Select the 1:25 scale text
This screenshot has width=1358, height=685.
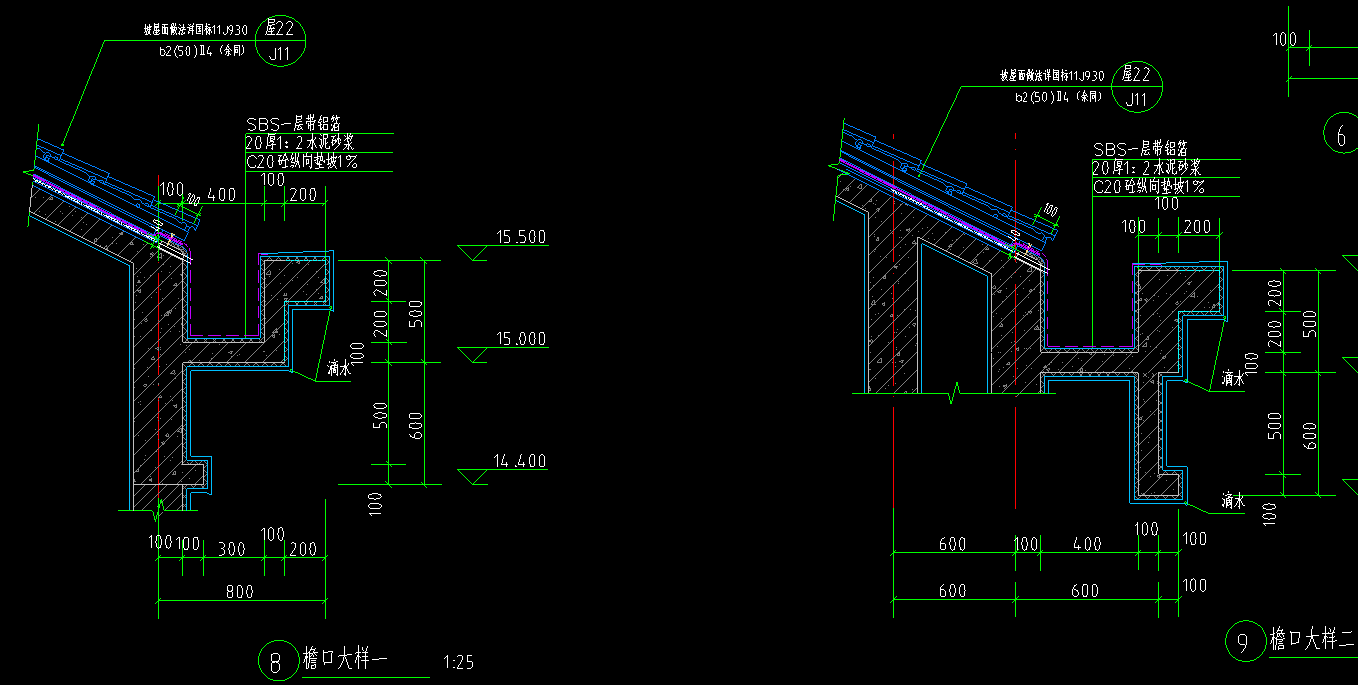[x=457, y=662]
